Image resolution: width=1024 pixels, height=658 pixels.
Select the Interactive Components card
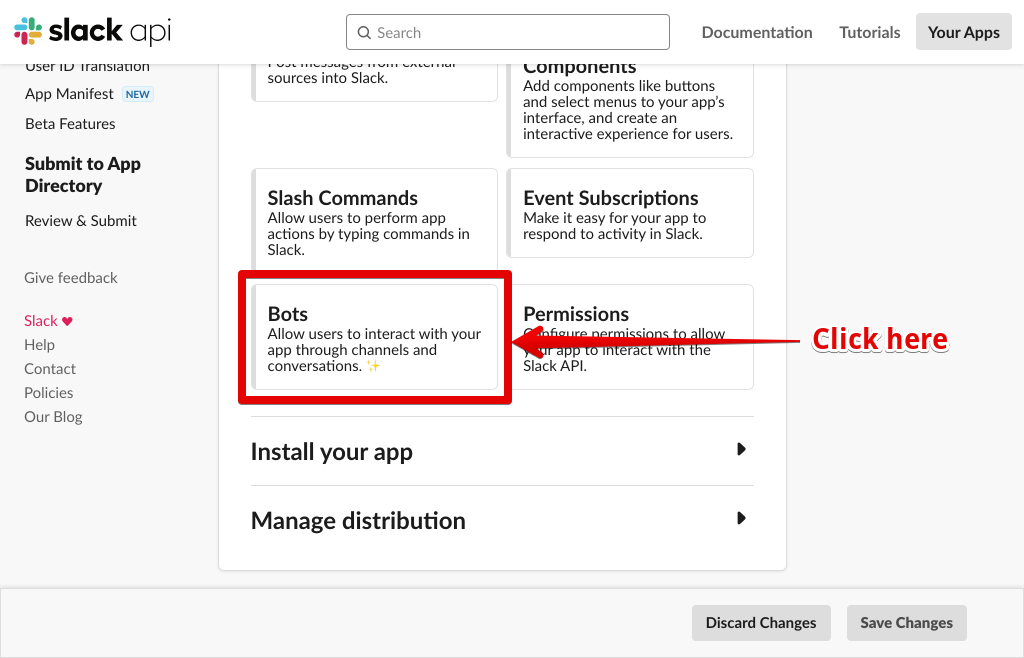coord(630,110)
